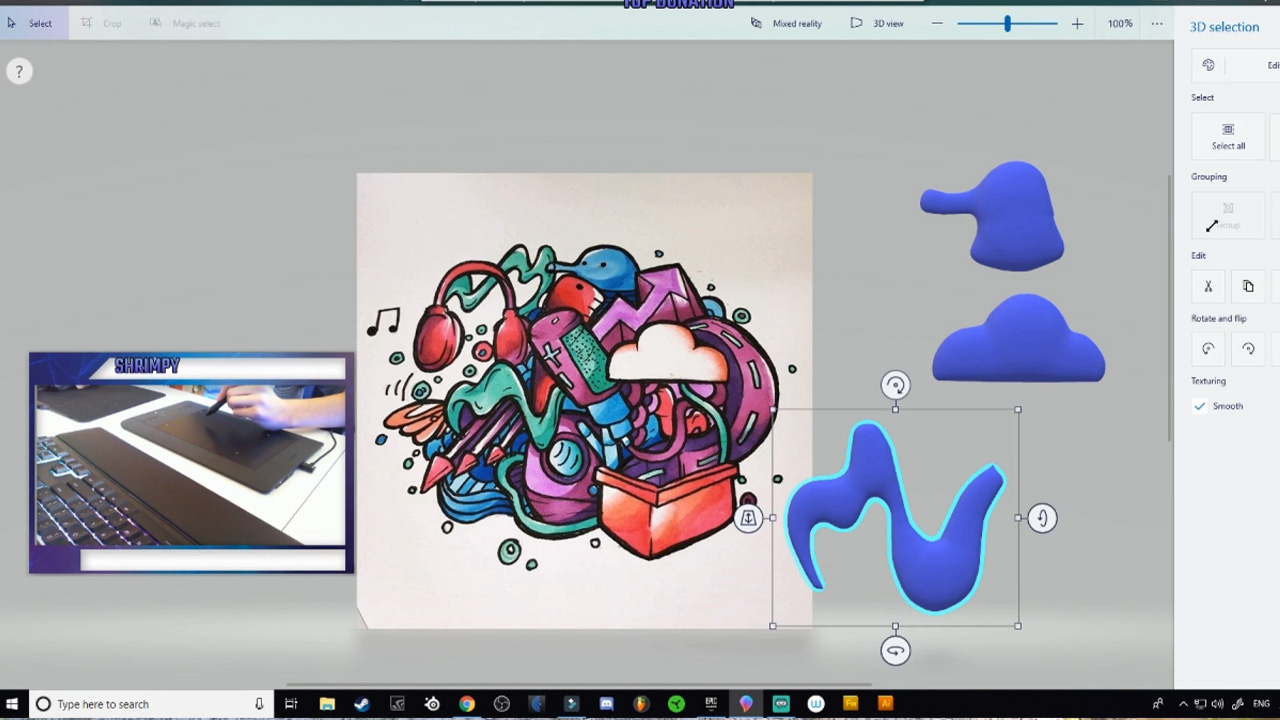Show hidden system tray icons
This screenshot has height=720, width=1280.
click(x=1183, y=704)
